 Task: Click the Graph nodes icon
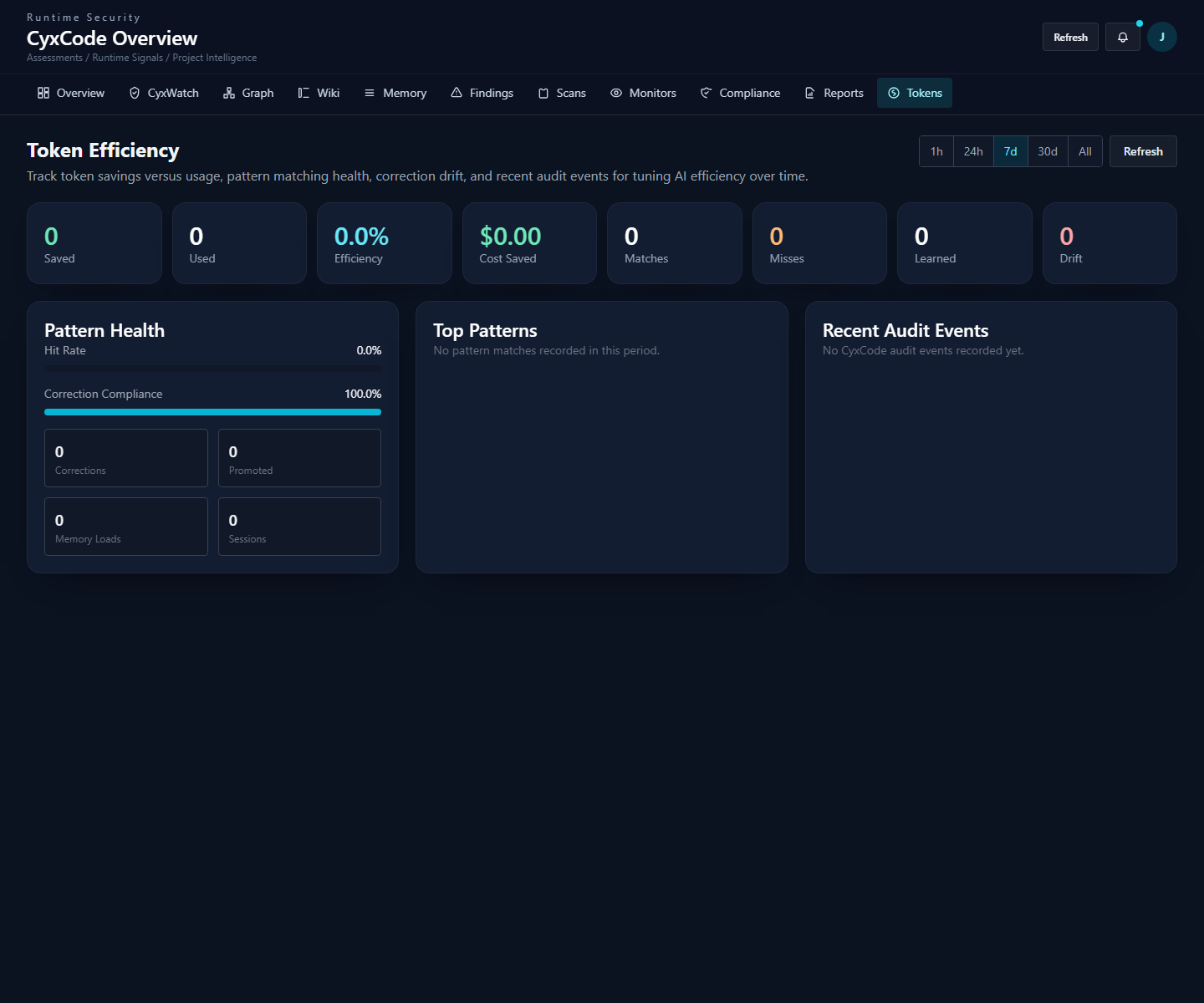click(x=229, y=93)
